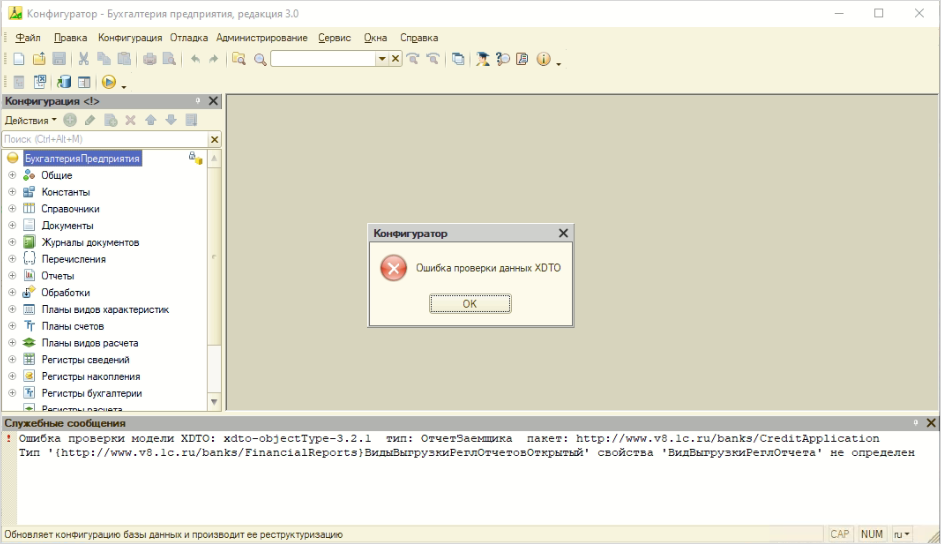Click the Поиск (Ctrl+Alt+M) input field
This screenshot has height=544, width=941.
click(105, 139)
